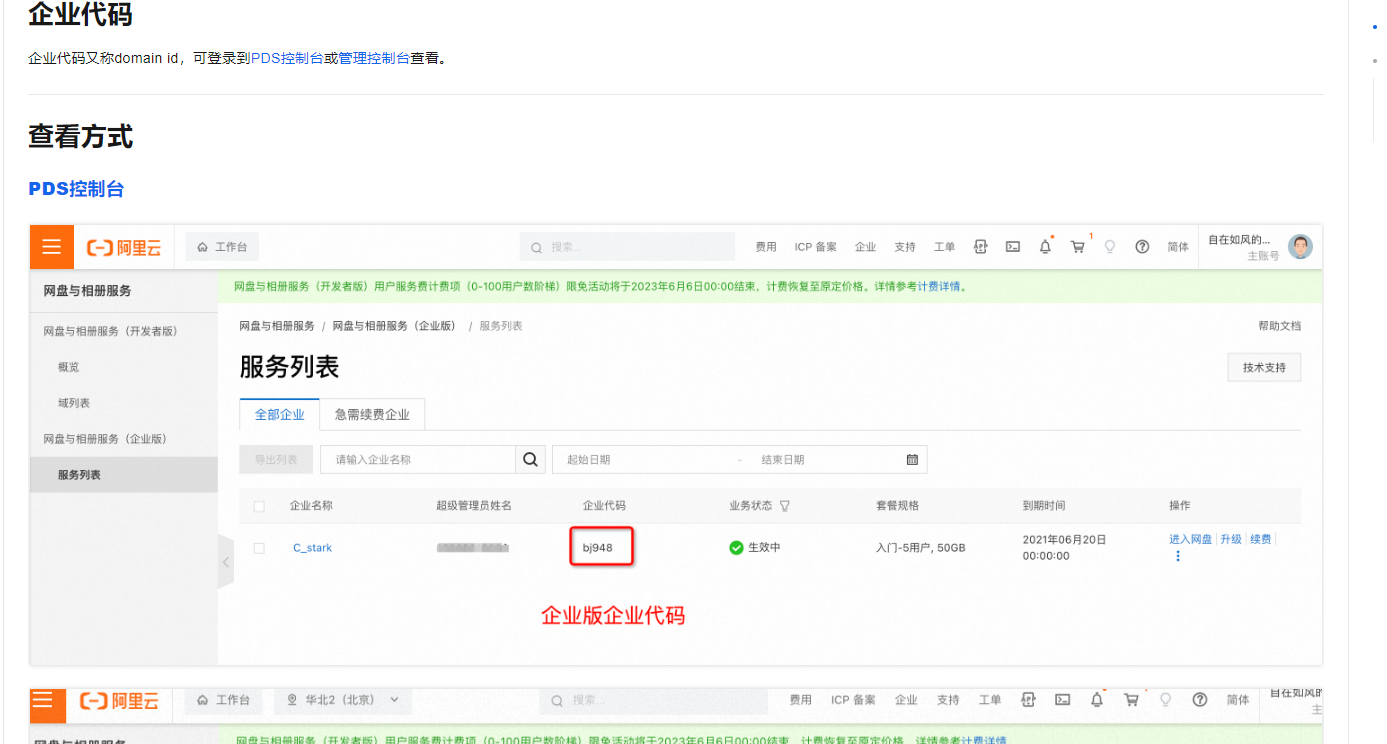This screenshot has height=744, width=1387.
Task: Click the Alibaba Cloud logo in upper console
Action: click(124, 248)
